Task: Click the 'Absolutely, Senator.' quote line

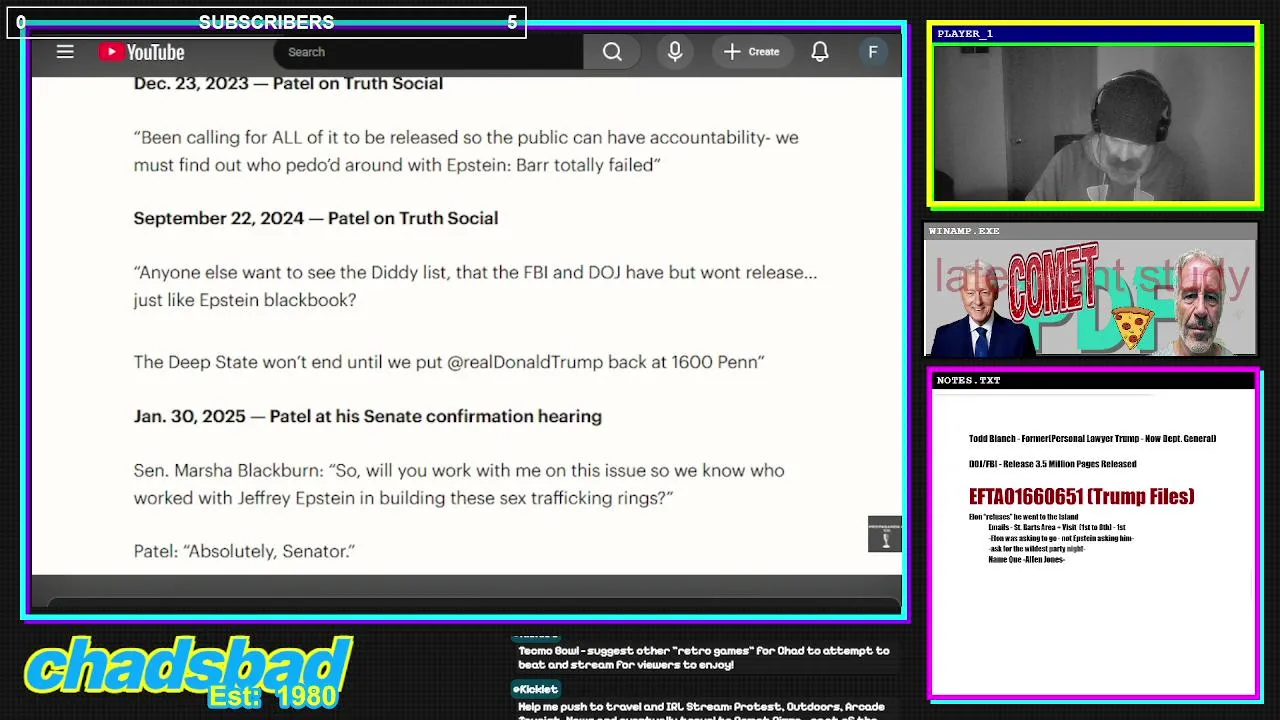Action: (244, 551)
